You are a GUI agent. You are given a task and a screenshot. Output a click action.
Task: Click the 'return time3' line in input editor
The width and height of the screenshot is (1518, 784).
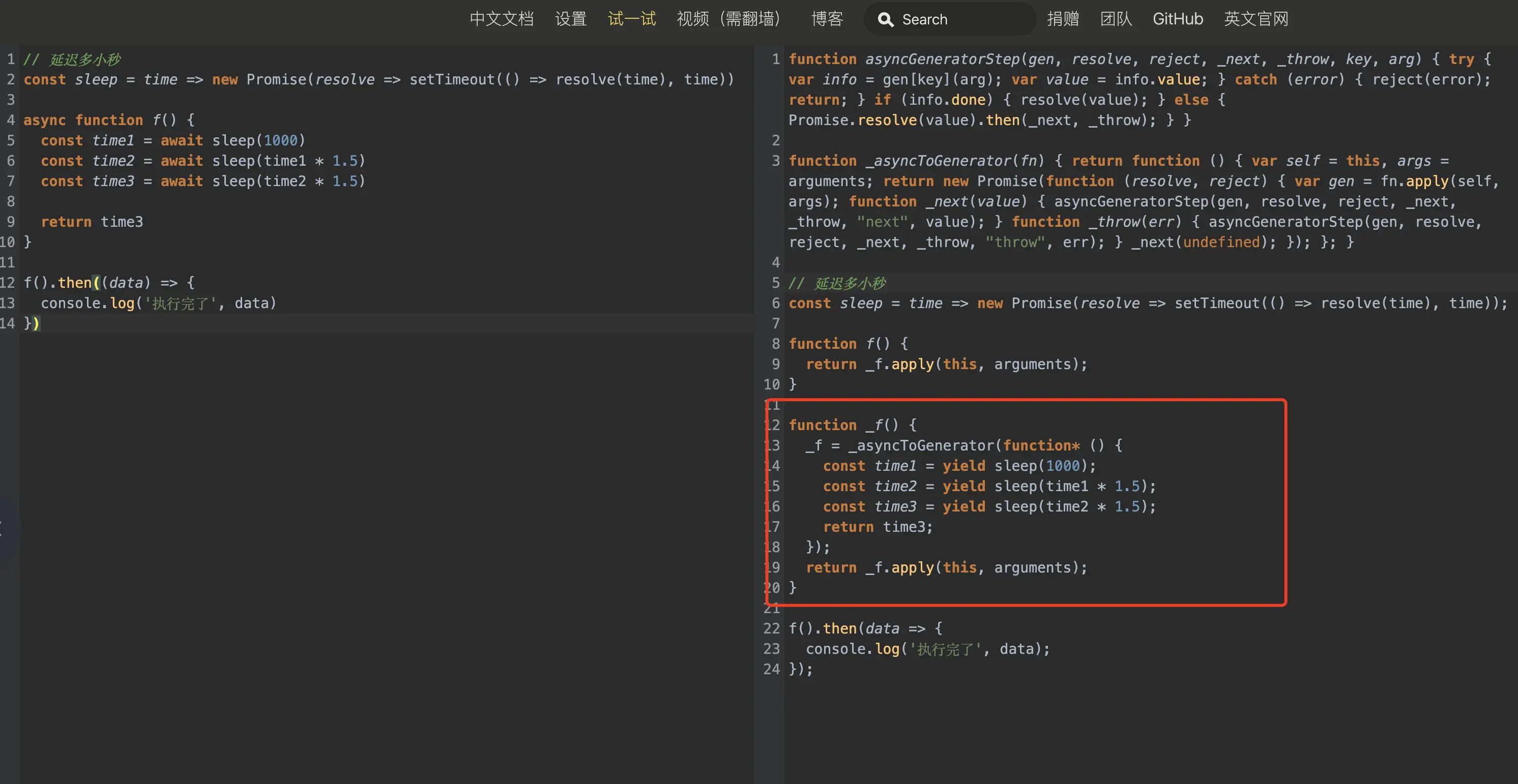[92, 222]
